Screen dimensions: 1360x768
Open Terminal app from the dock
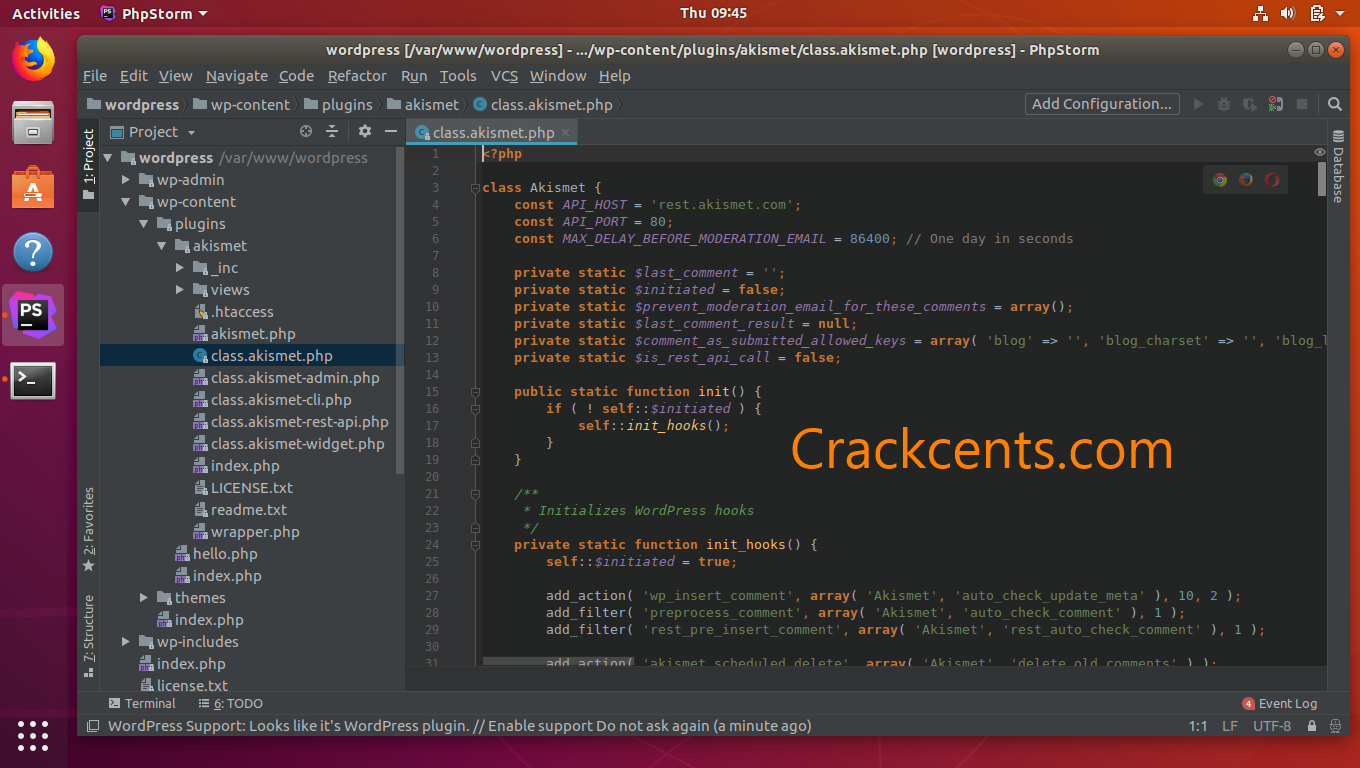tap(33, 380)
